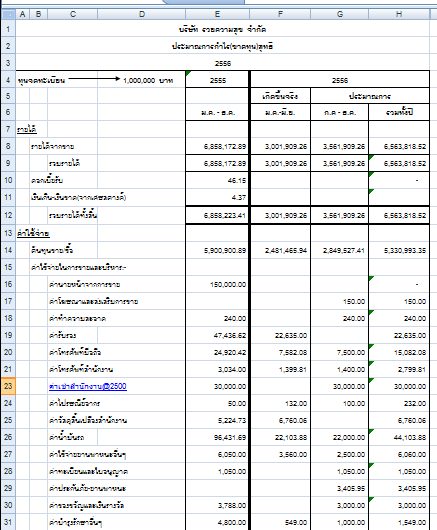Select row 23 highlighted header
The height and width of the screenshot is (530, 437).
click(x=8, y=386)
